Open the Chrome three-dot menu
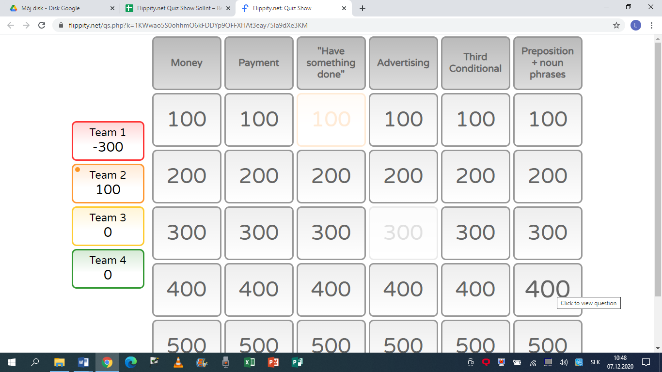 (651, 25)
